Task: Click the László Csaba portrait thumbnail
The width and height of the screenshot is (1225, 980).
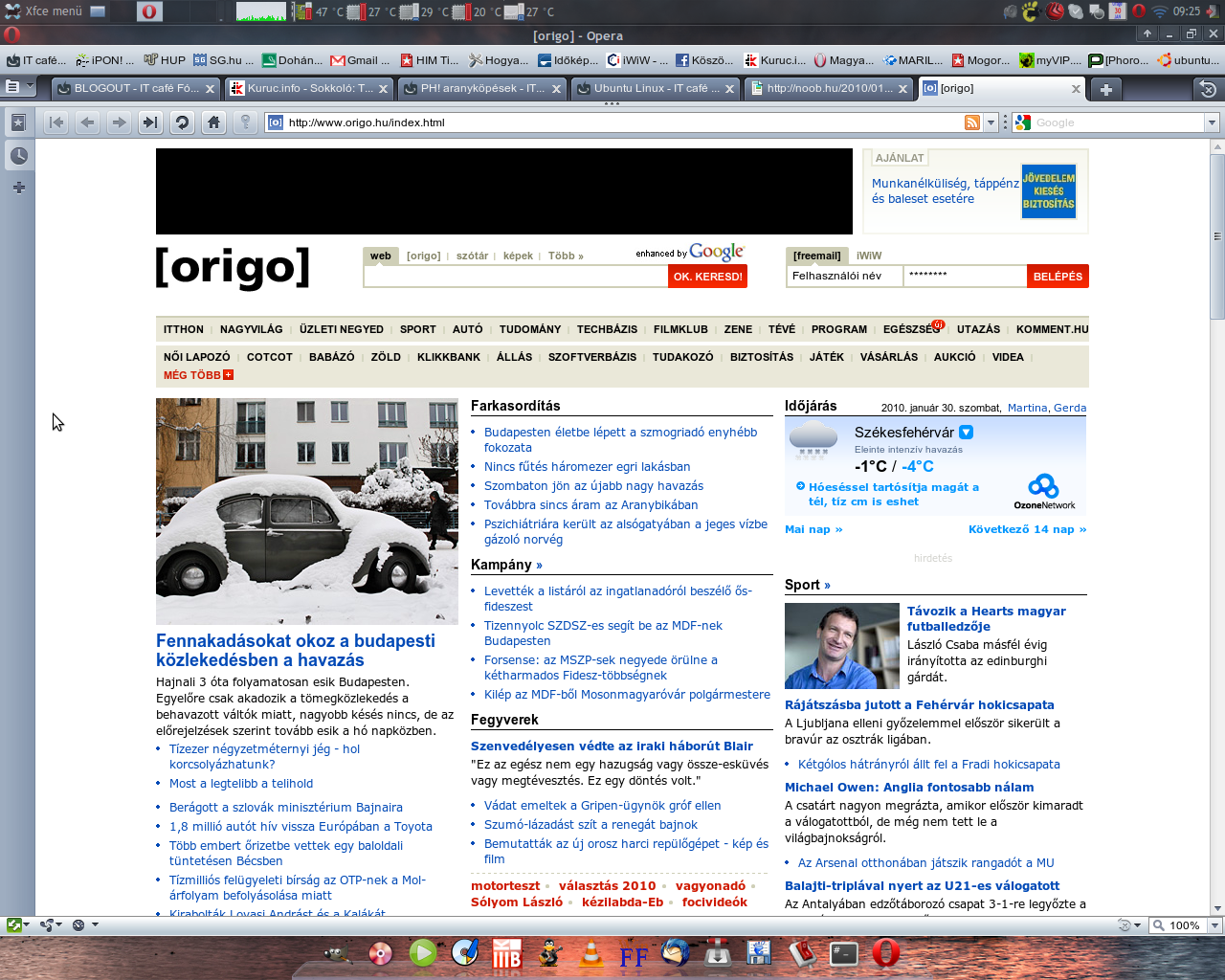Action: (842, 646)
